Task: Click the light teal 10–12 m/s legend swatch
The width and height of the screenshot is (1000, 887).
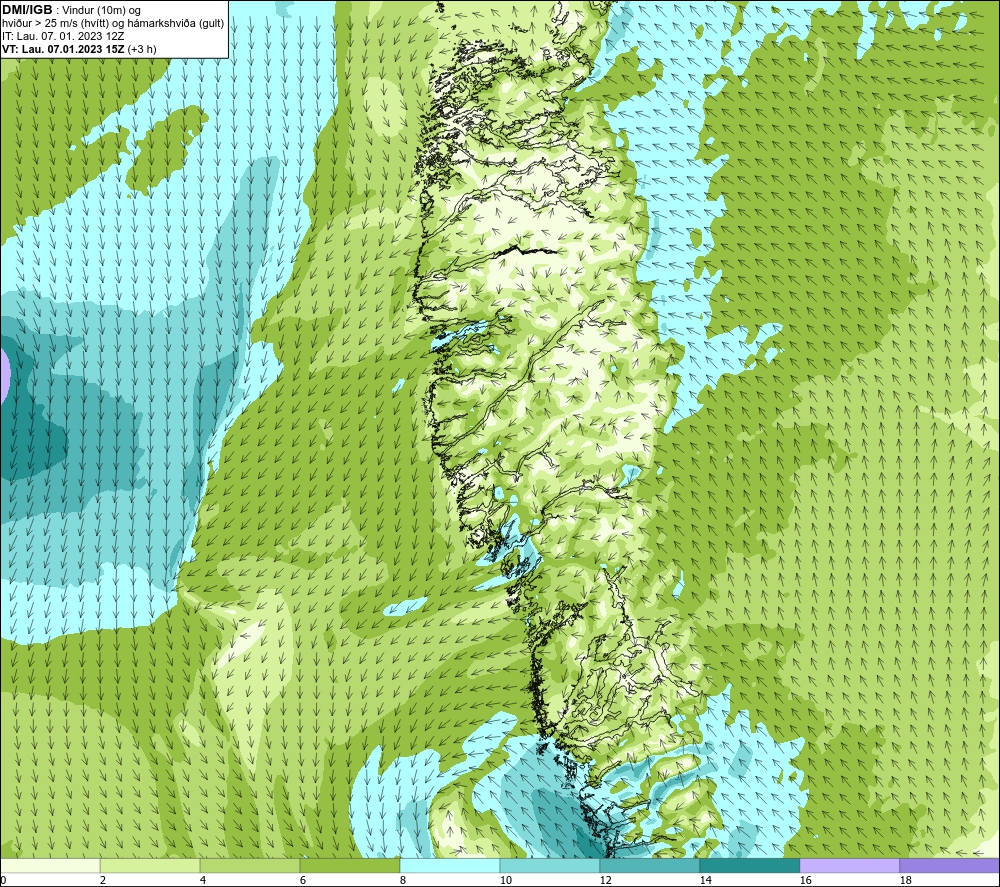Action: (549, 865)
